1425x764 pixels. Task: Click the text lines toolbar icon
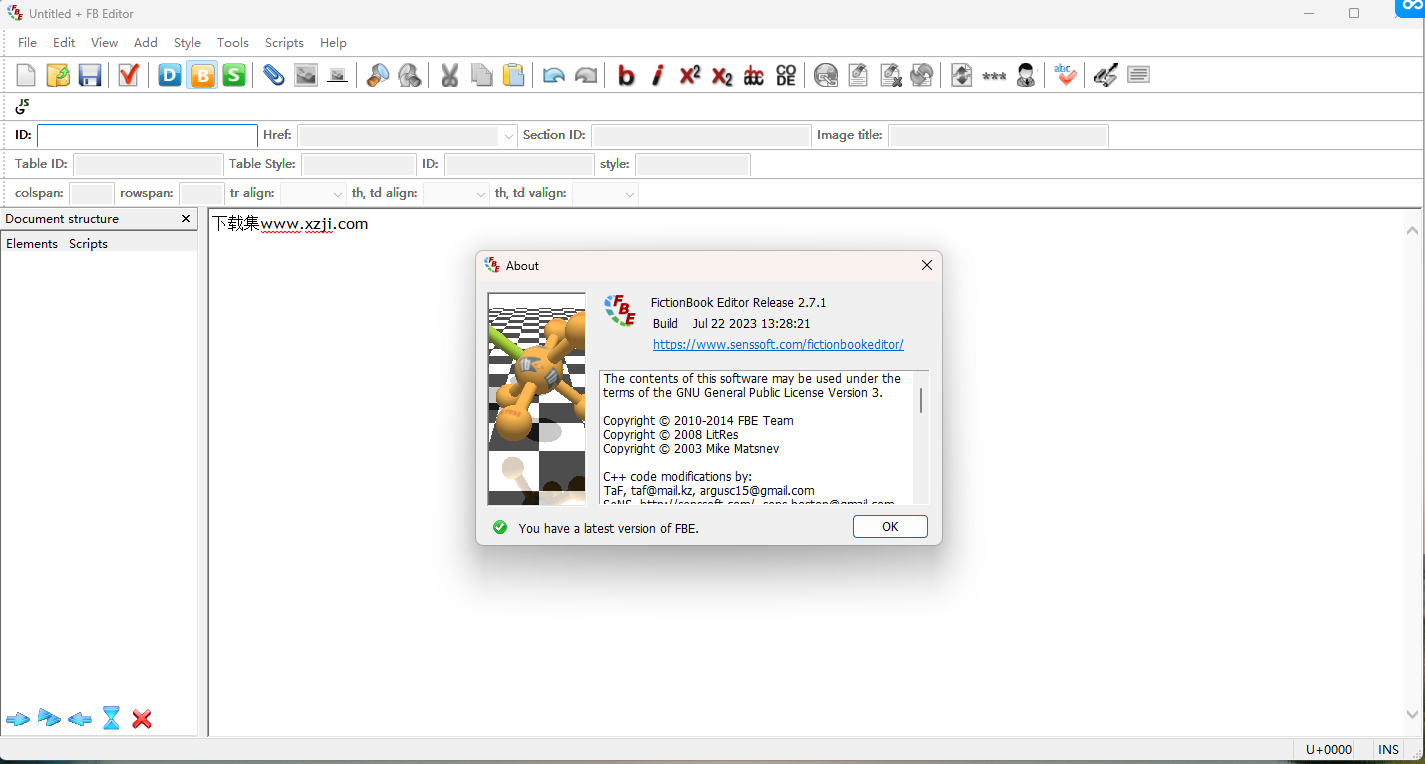pyautogui.click(x=1138, y=75)
